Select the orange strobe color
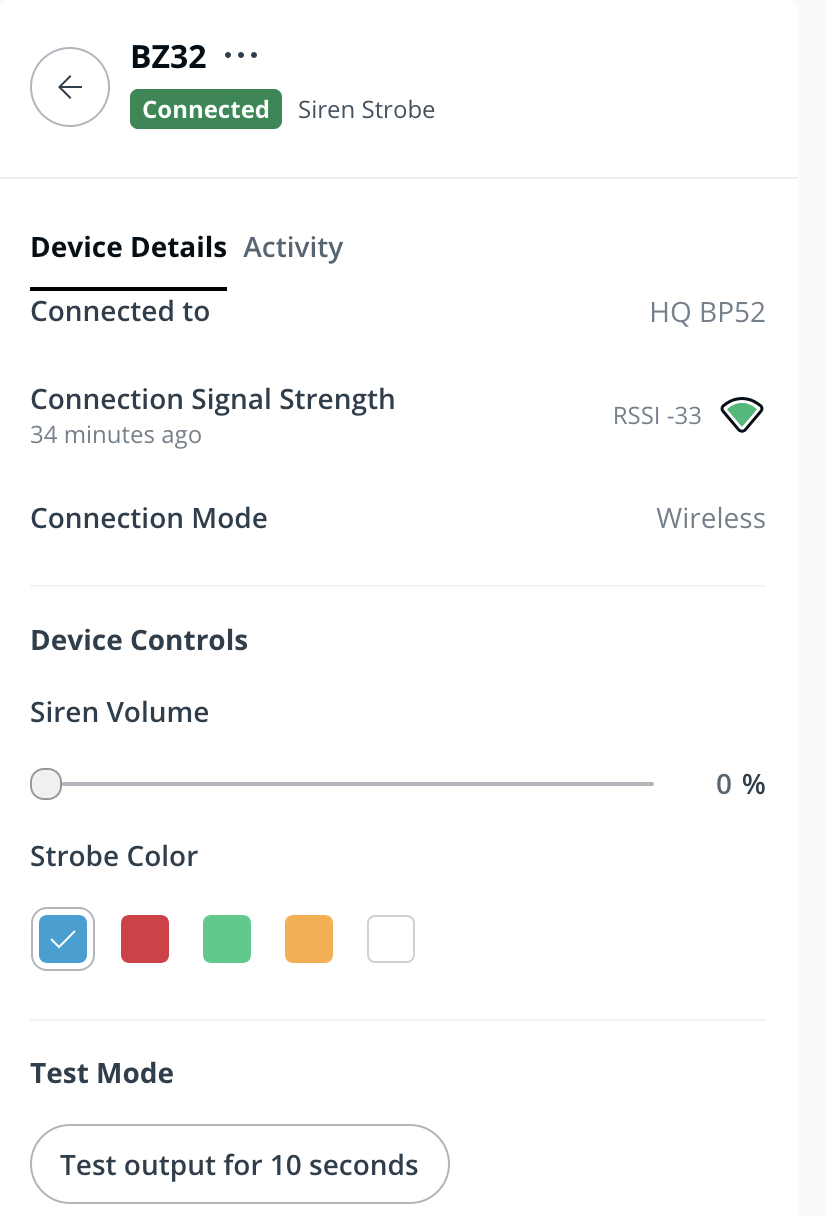826x1216 pixels. (x=309, y=939)
